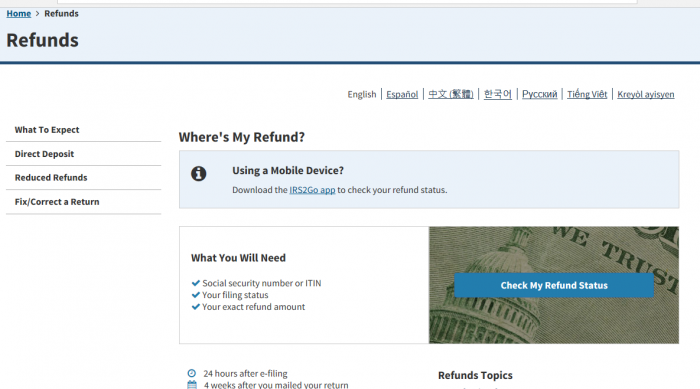700x389 pixels.
Task: Click the What You Will Need heading
Action: click(238, 258)
